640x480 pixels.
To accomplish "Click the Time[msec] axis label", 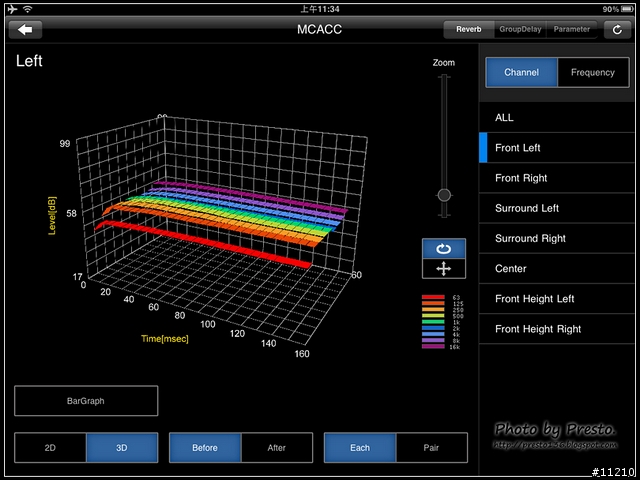I will pos(165,339).
